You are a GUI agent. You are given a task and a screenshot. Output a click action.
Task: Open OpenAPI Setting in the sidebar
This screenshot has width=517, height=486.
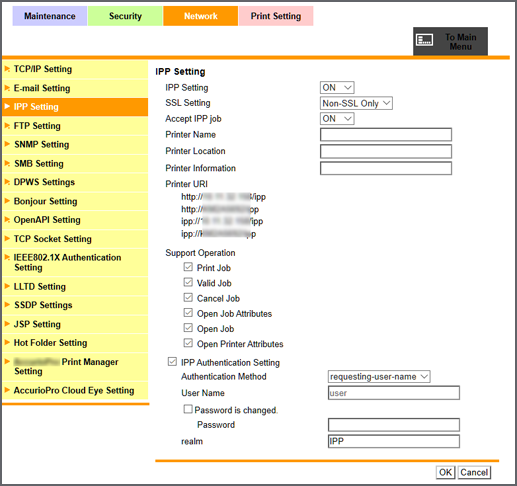pos(75,220)
